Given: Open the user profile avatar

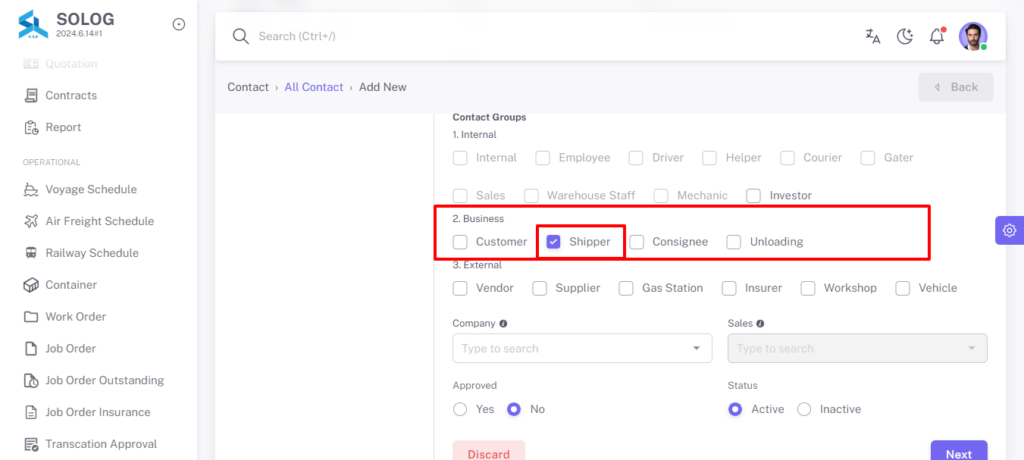Looking at the screenshot, I should pos(973,37).
